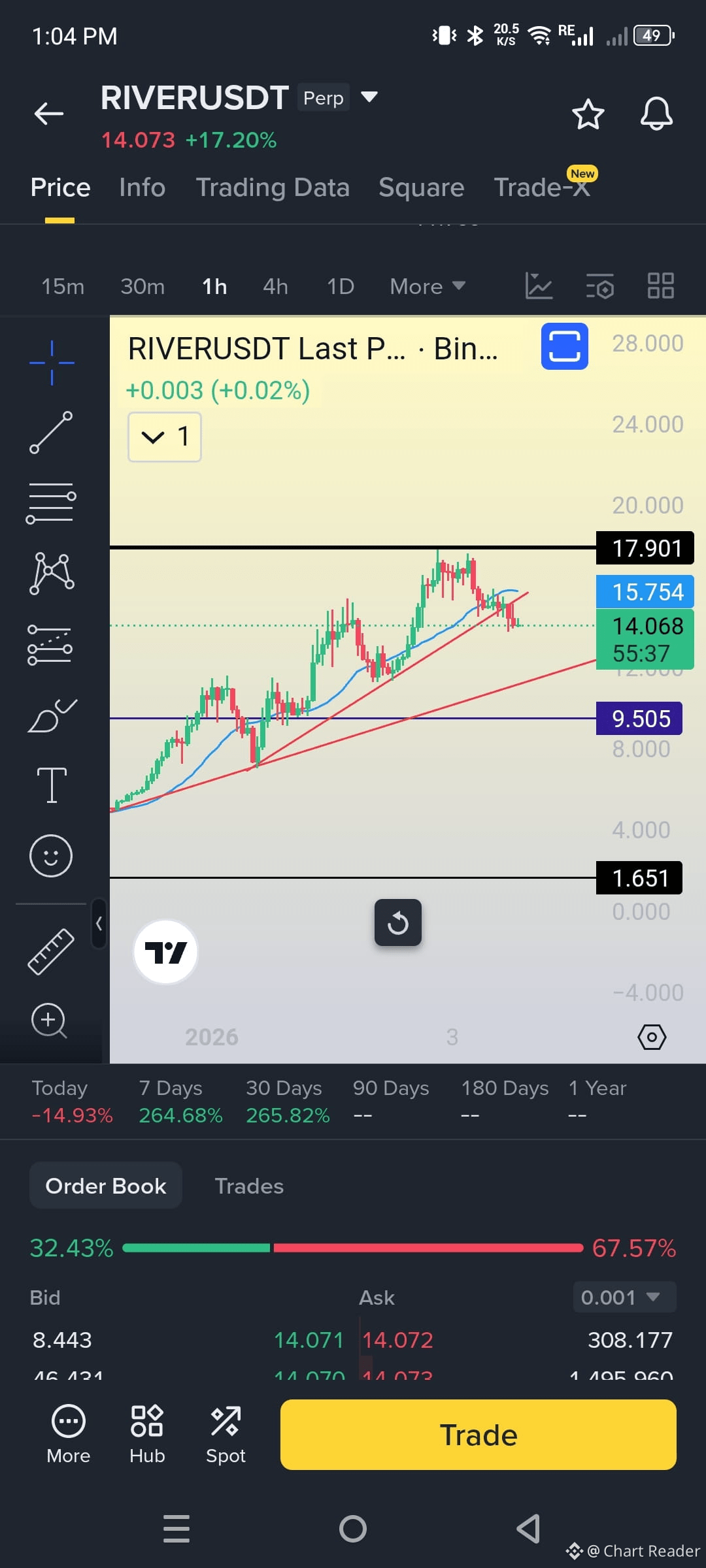The width and height of the screenshot is (706, 1568).
Task: Switch to the Trading Data tab
Action: coord(273,188)
